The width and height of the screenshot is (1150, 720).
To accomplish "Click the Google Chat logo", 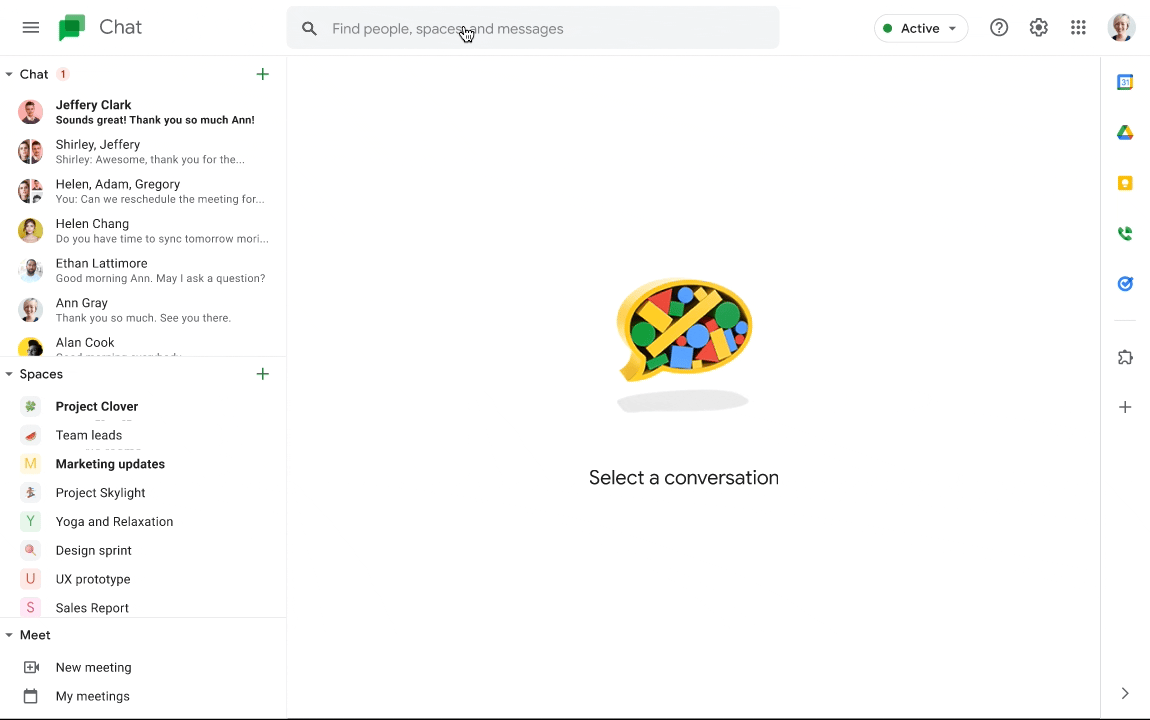I will (72, 28).
